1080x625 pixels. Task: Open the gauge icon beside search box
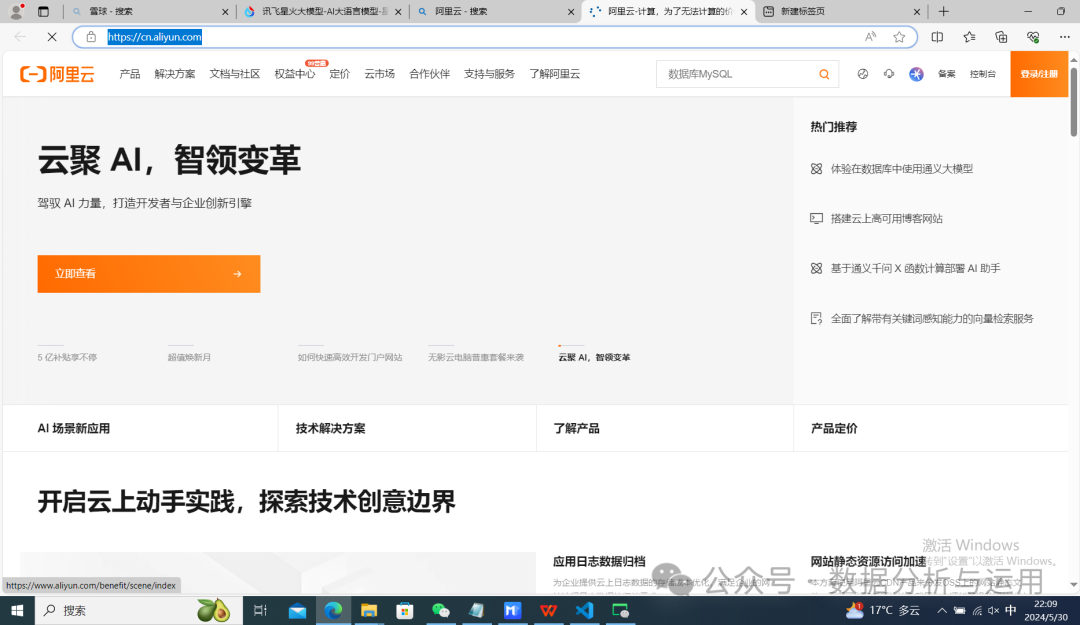862,74
